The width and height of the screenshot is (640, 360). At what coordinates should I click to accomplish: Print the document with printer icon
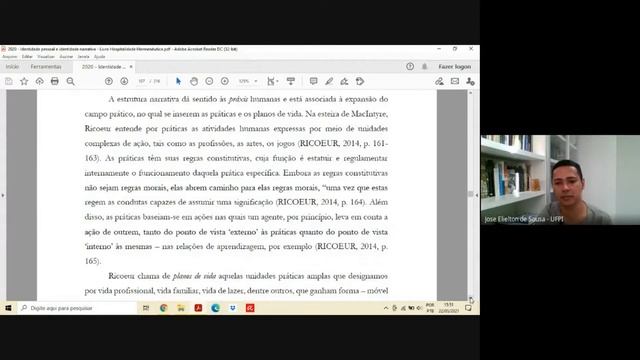pyautogui.click(x=55, y=81)
